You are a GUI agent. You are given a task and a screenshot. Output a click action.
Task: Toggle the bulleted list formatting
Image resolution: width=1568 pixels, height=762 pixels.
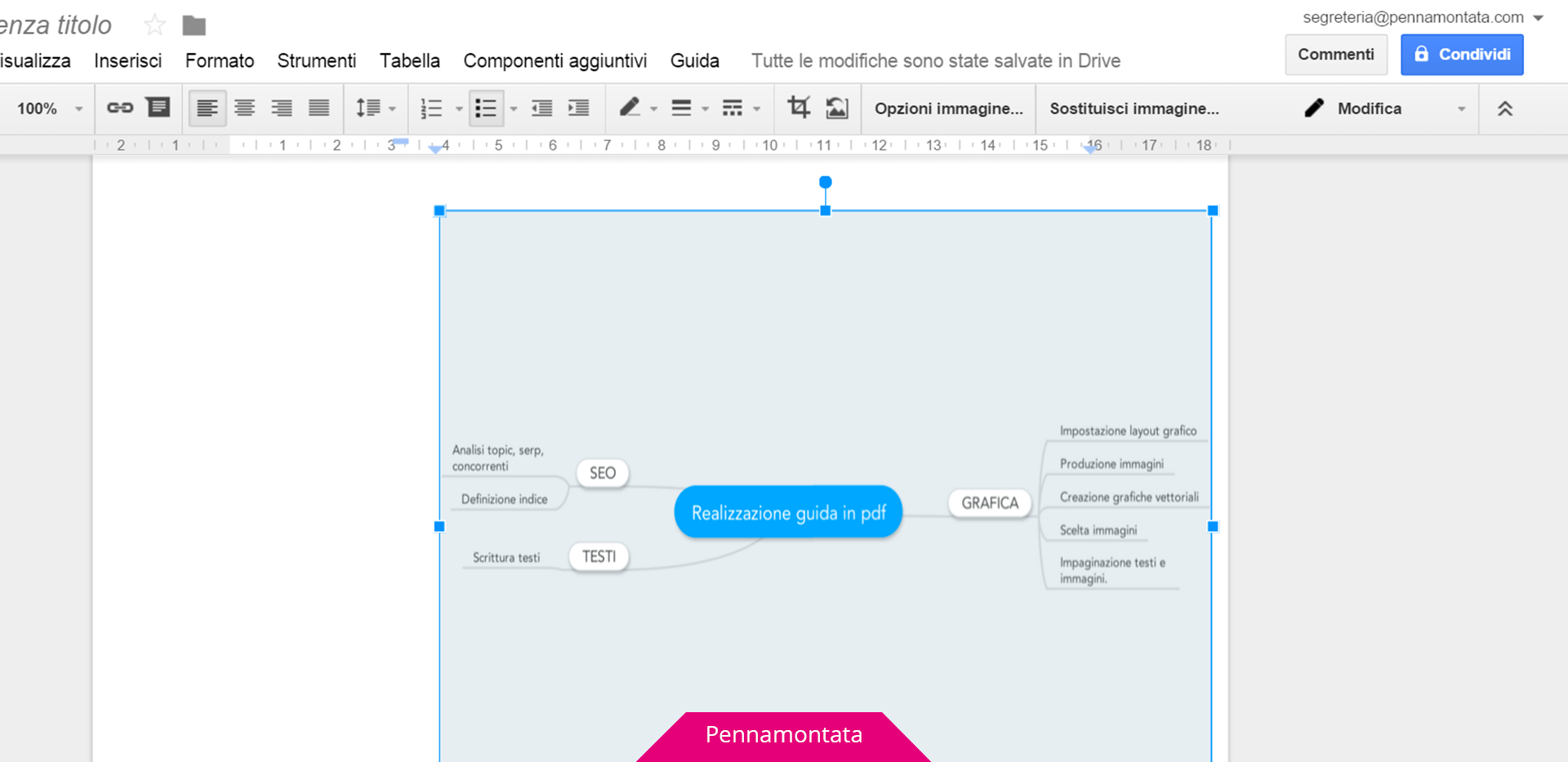487,108
